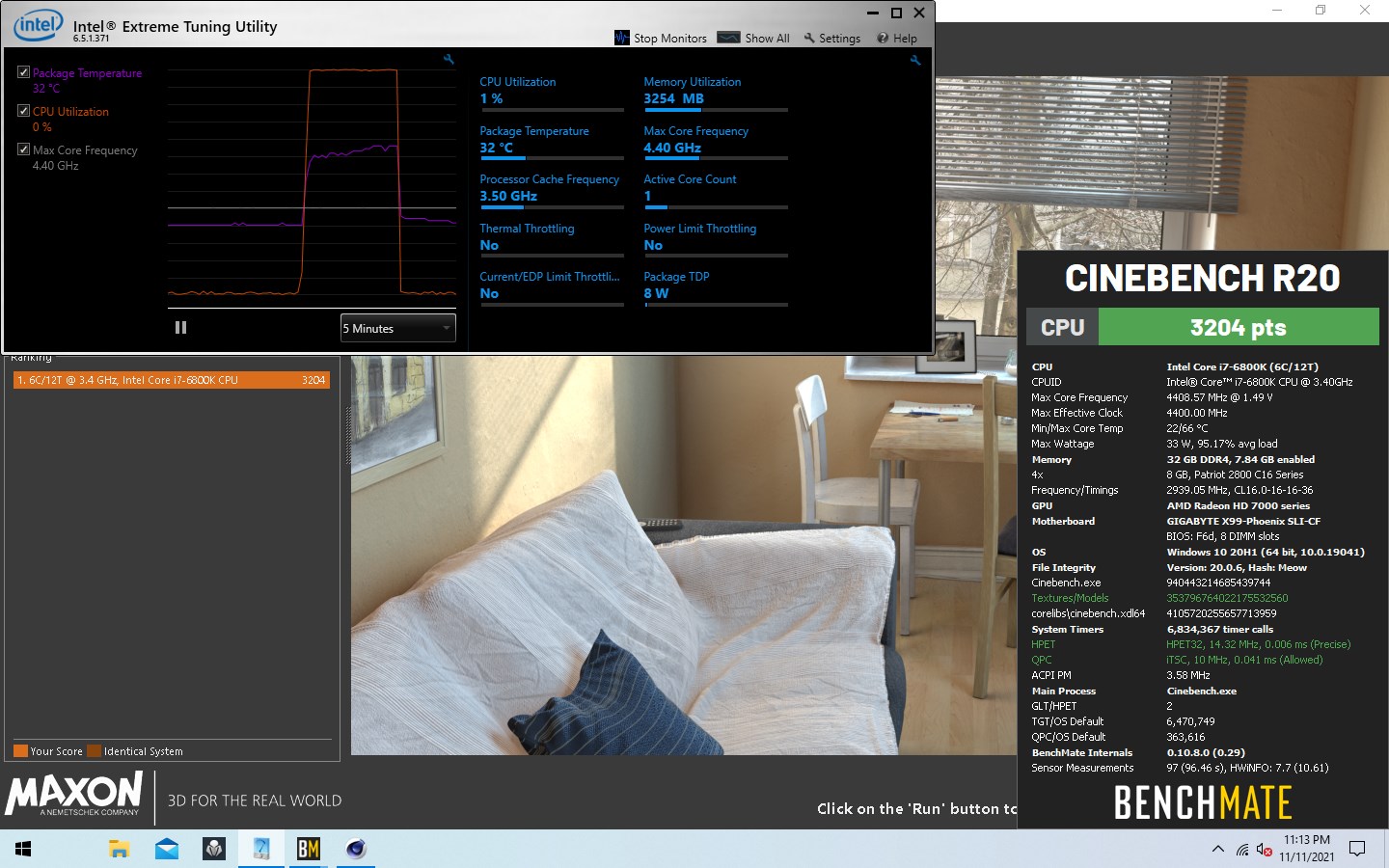Open the taskbar clock and calendar

click(1307, 849)
